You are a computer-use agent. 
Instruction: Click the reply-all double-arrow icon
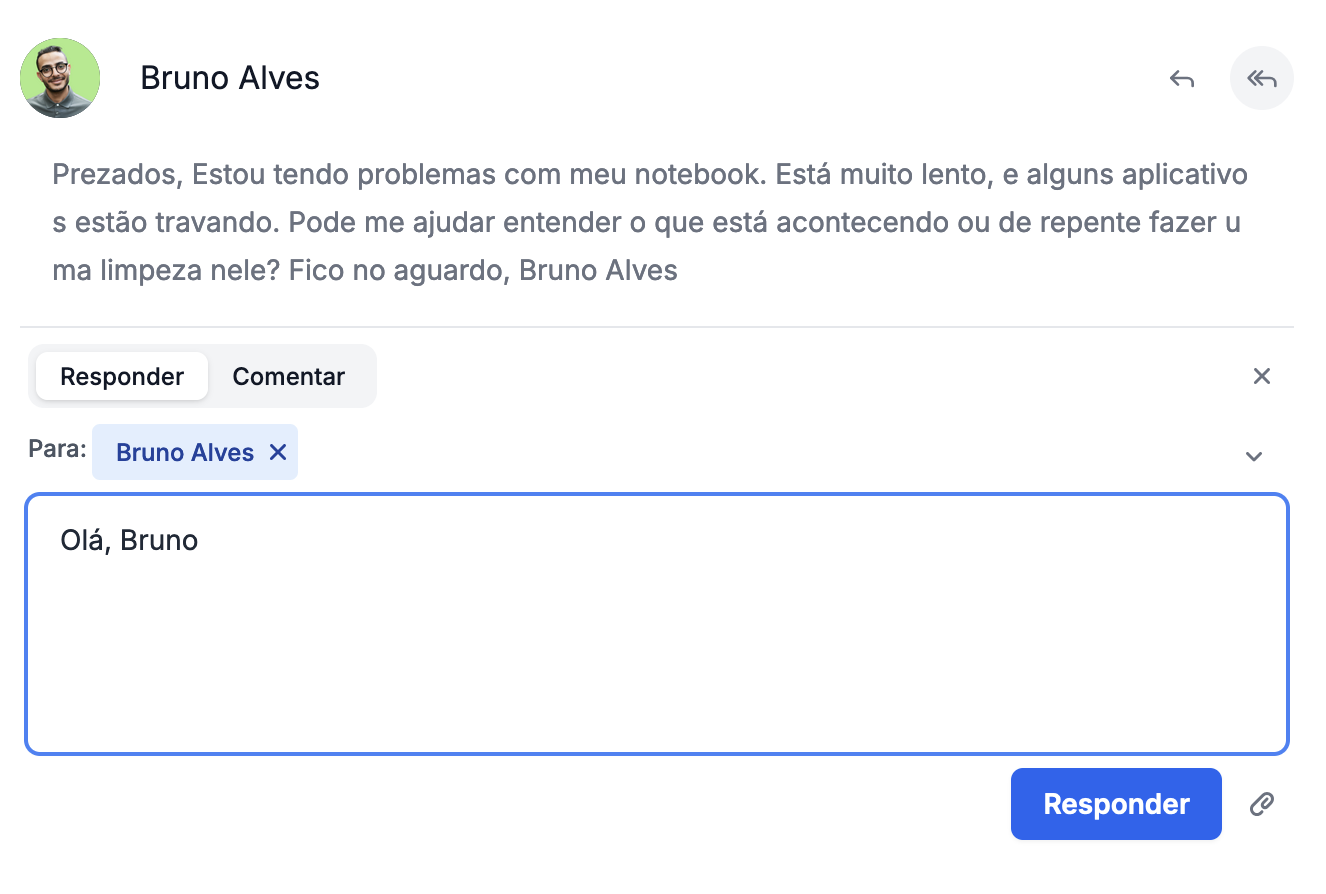point(1262,78)
